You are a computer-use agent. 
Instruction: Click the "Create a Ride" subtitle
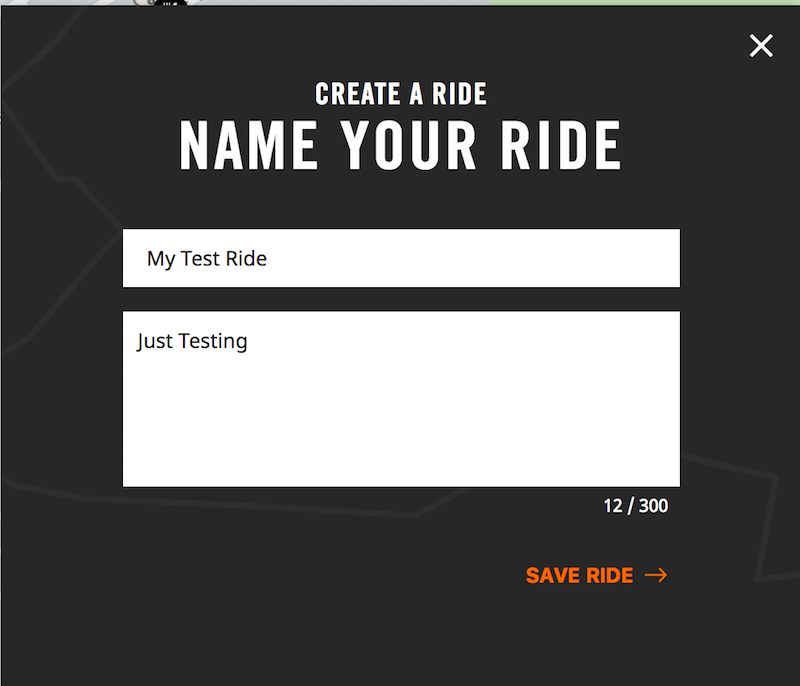point(401,95)
